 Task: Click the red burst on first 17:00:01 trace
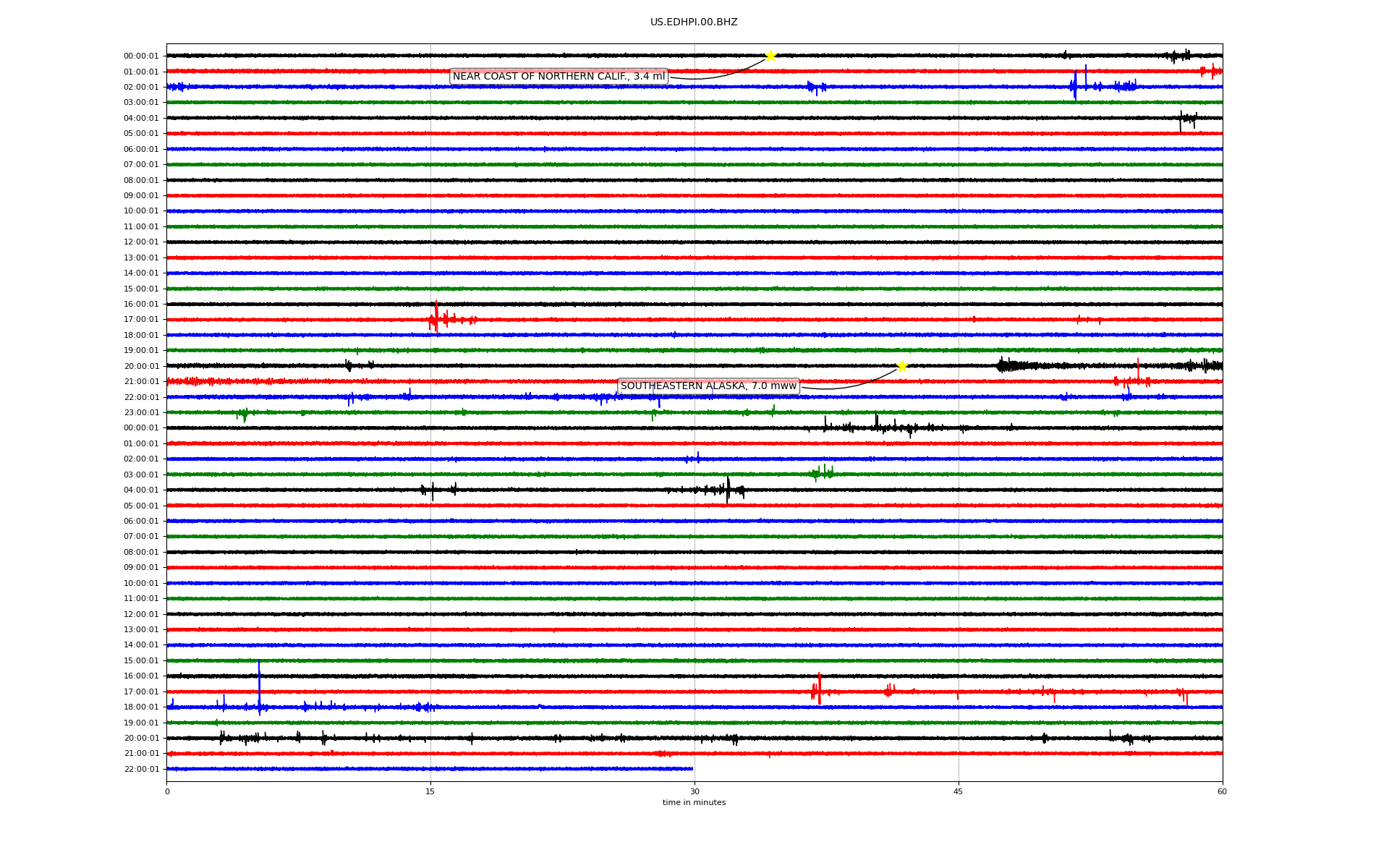pos(436,318)
